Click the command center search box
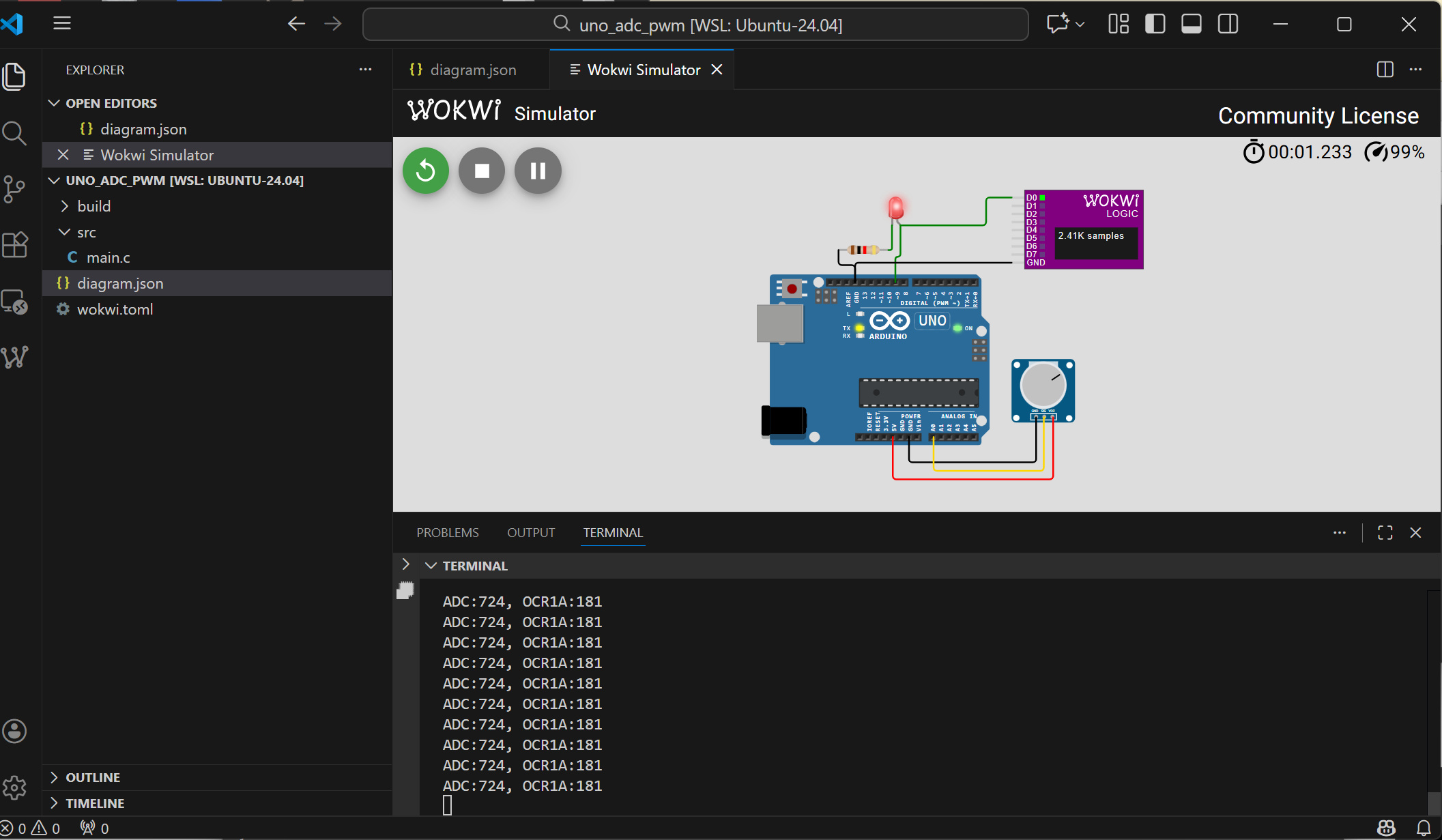The width and height of the screenshot is (1442, 840). coord(695,25)
